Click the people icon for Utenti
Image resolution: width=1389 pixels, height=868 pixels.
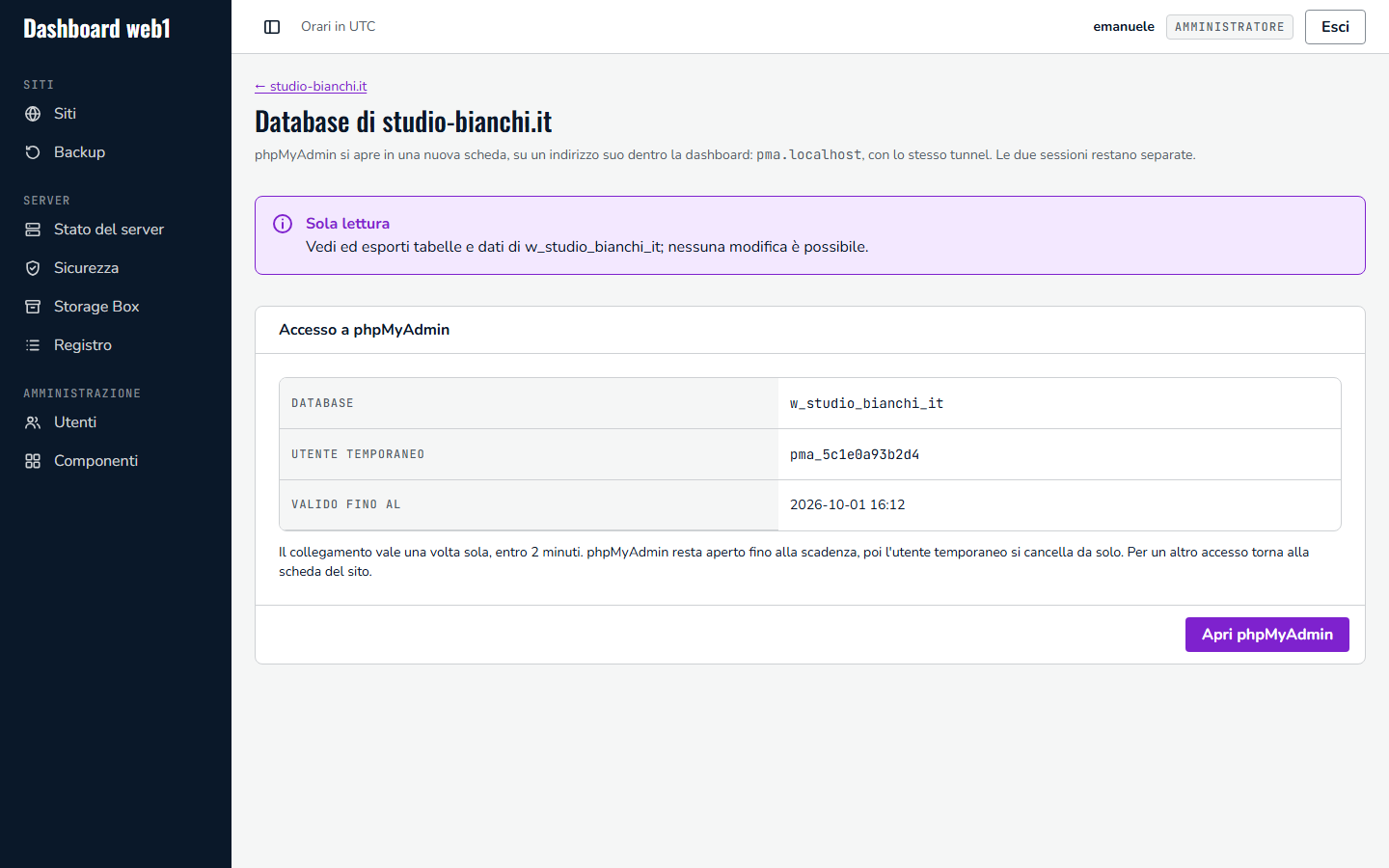pyautogui.click(x=33, y=422)
